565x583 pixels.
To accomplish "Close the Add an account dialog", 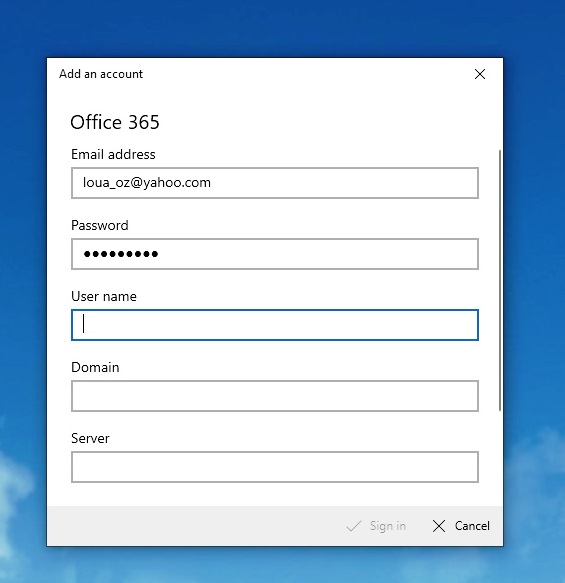I will (x=480, y=74).
